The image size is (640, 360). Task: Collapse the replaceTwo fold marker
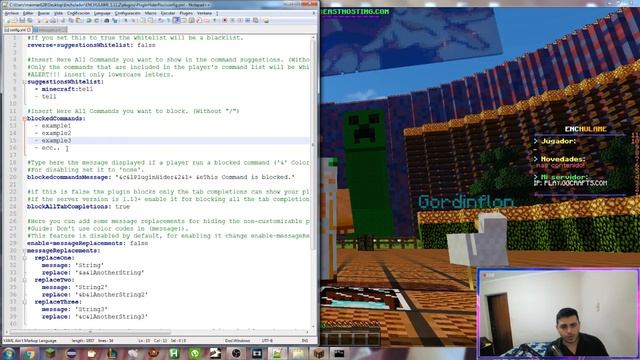(x=24, y=280)
